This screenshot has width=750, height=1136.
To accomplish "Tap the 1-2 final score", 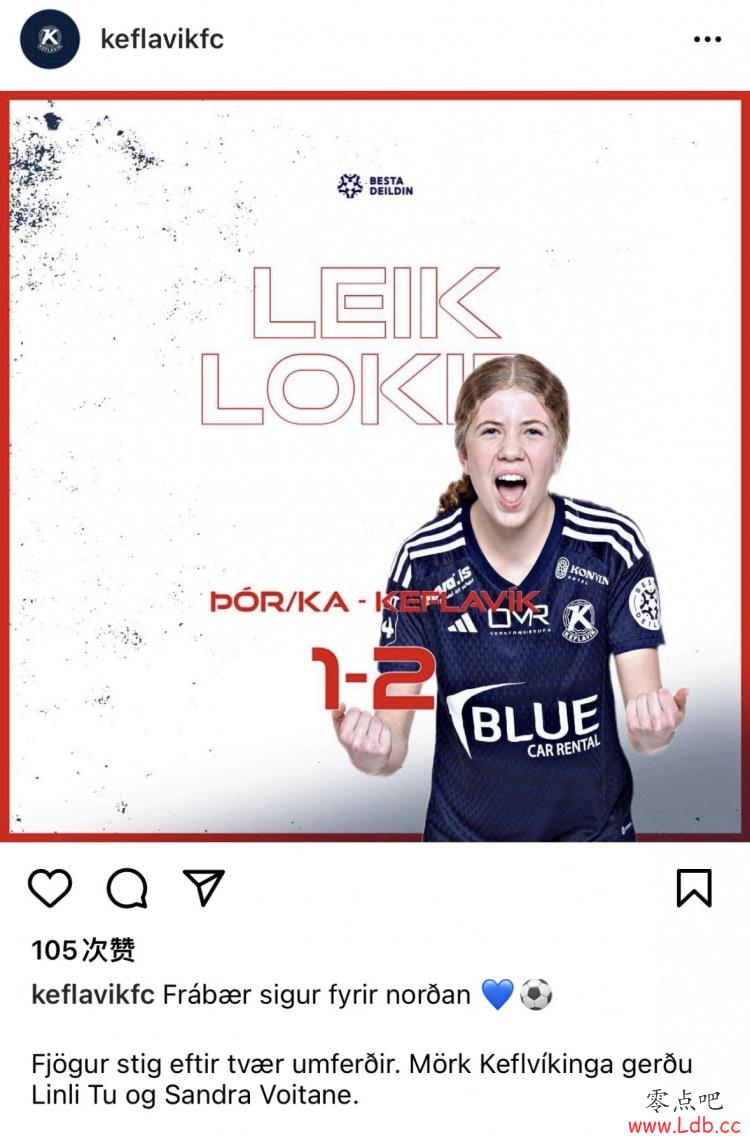I will tap(374, 678).
